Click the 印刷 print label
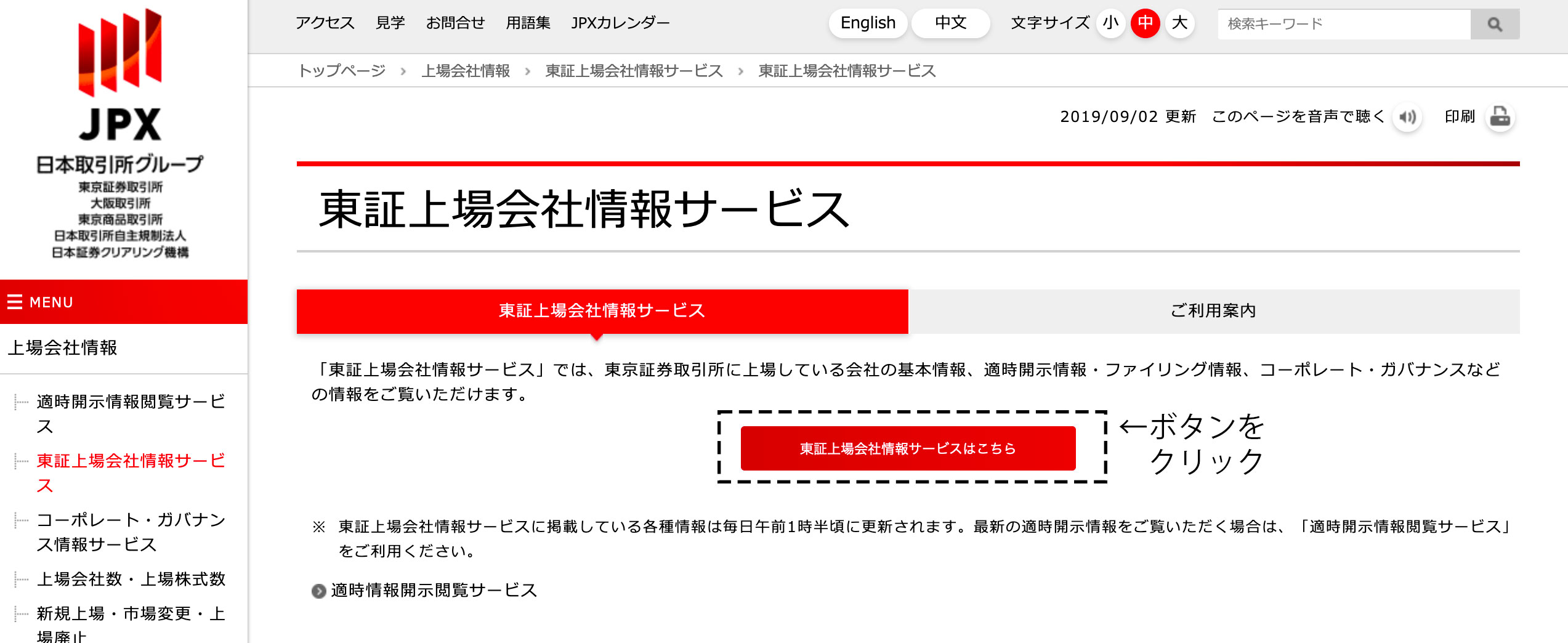Image resolution: width=1568 pixels, height=643 pixels. 1460,116
